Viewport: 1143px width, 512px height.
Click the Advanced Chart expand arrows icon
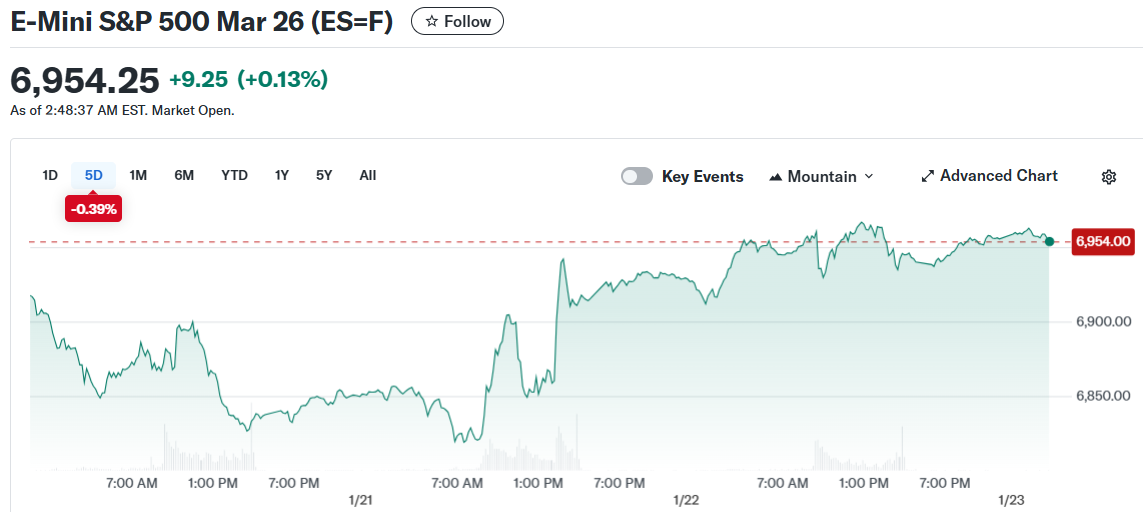click(927, 176)
